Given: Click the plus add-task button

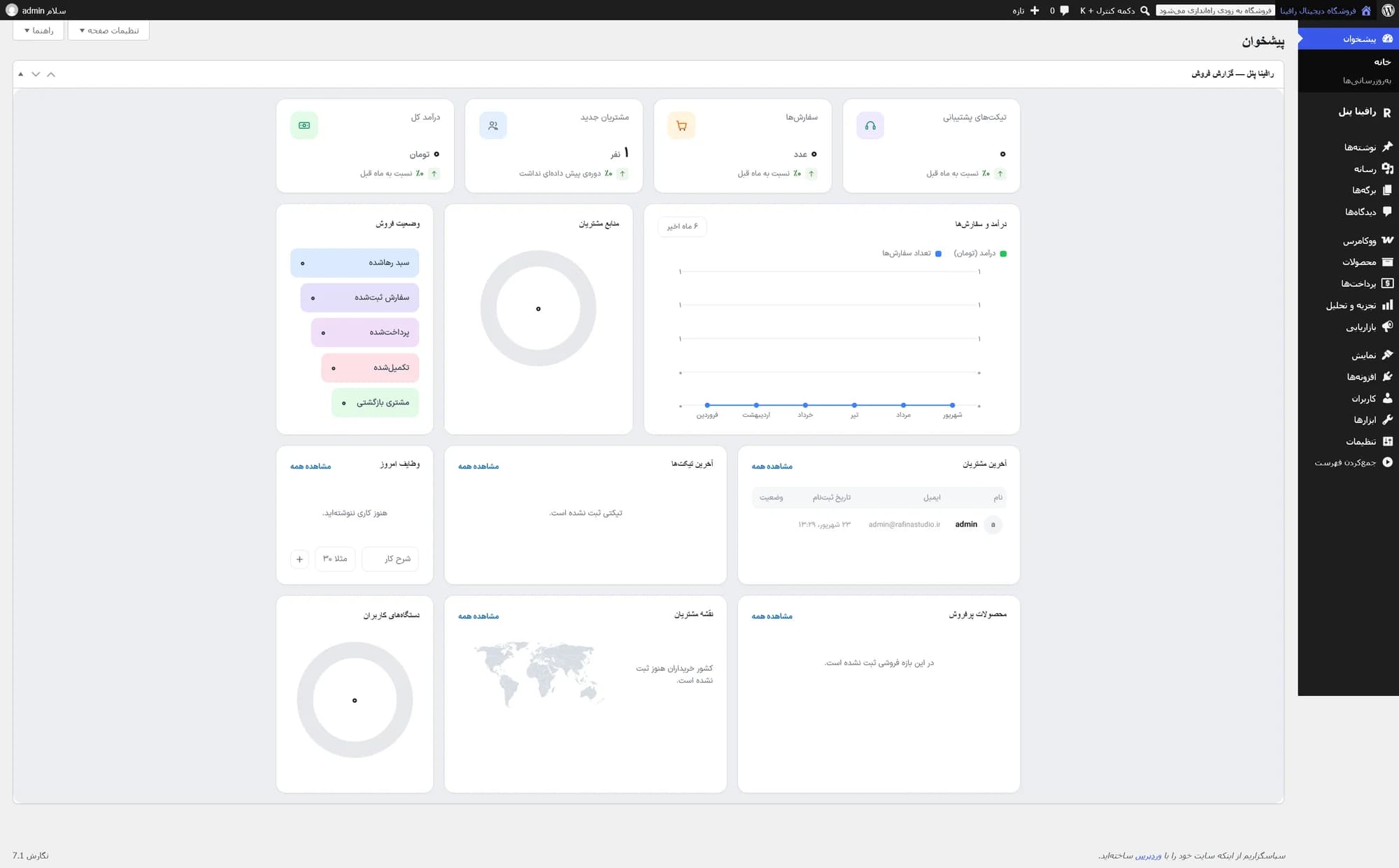Looking at the screenshot, I should pos(299,559).
